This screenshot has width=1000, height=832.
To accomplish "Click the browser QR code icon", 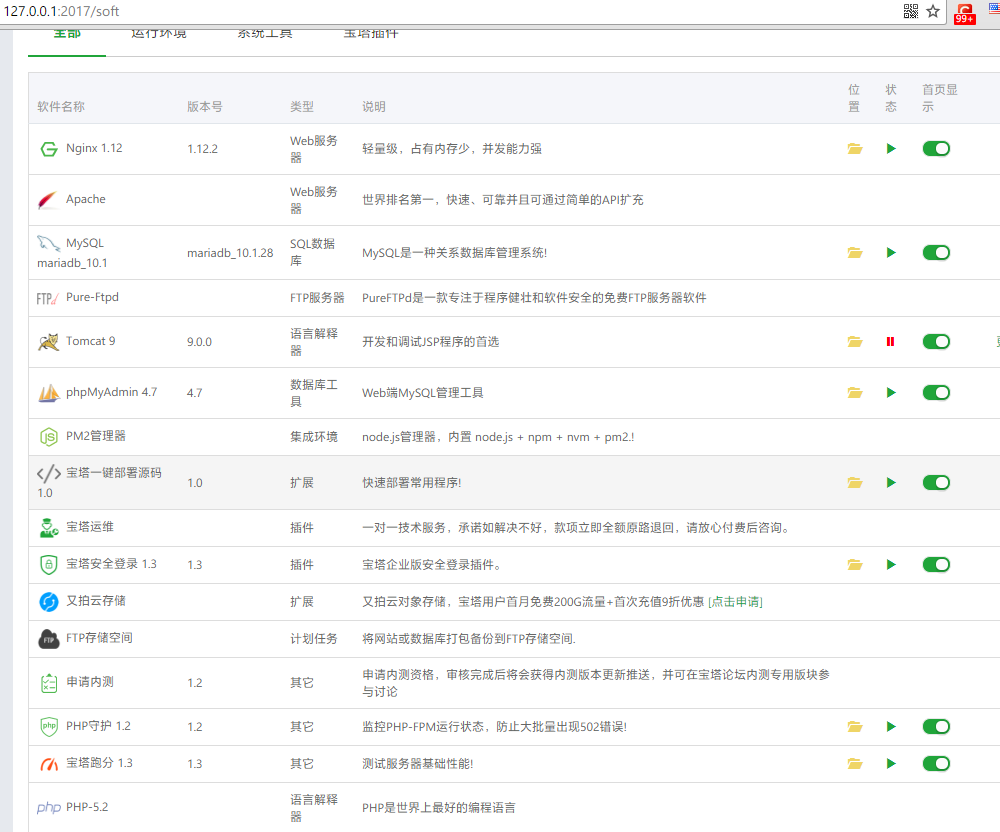I will [x=910, y=11].
